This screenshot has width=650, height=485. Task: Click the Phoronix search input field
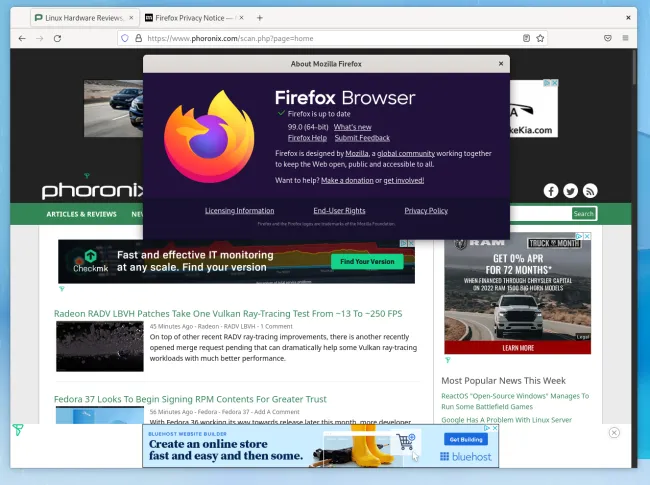[x=540, y=213]
